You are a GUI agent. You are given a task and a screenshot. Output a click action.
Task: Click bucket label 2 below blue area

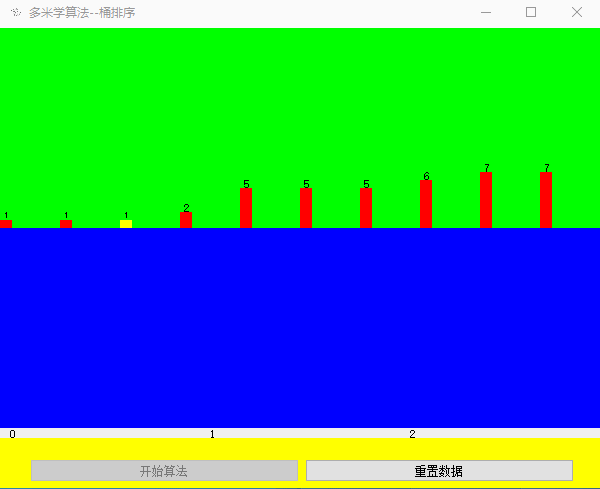tap(412, 434)
